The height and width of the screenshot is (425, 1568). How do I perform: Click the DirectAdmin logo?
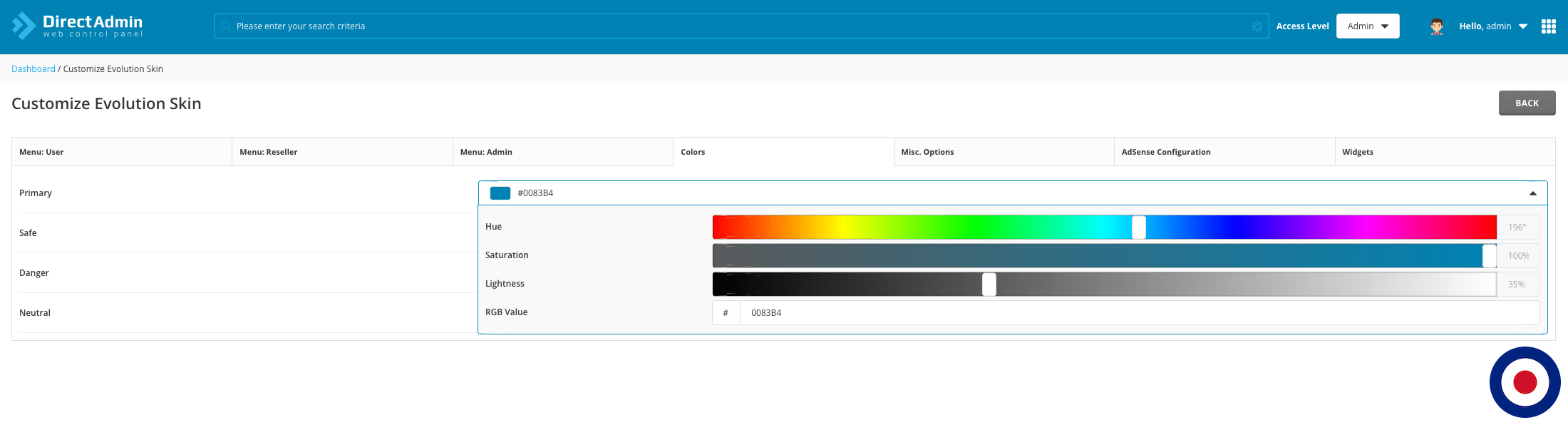pos(77,26)
